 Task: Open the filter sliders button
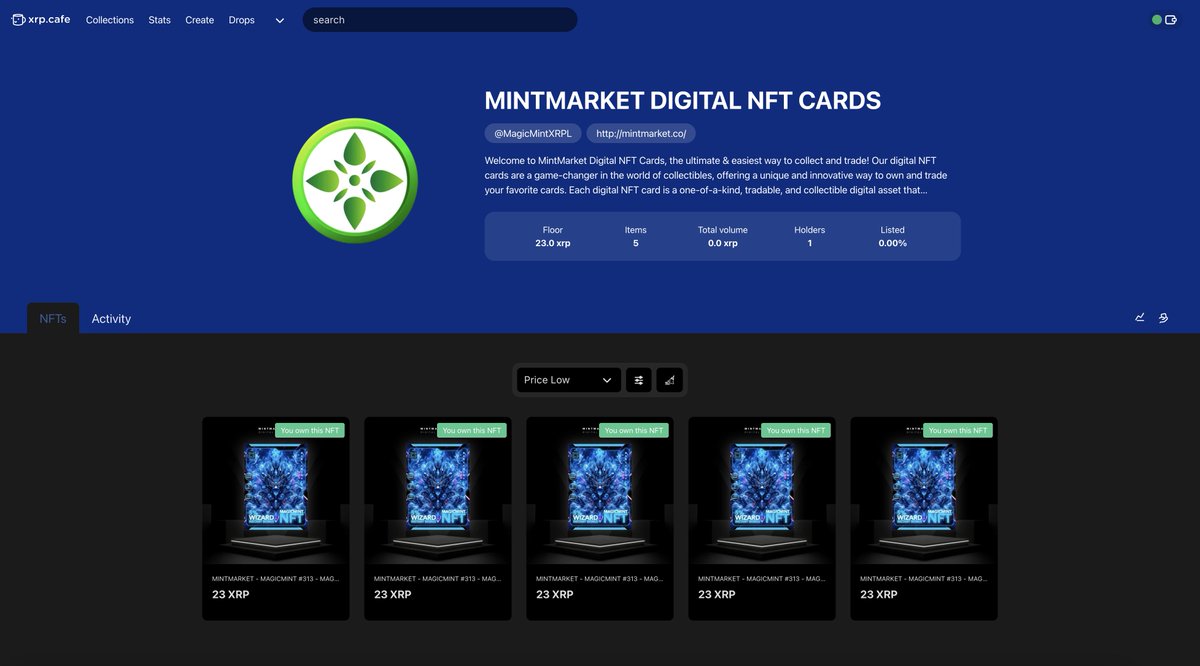point(639,380)
